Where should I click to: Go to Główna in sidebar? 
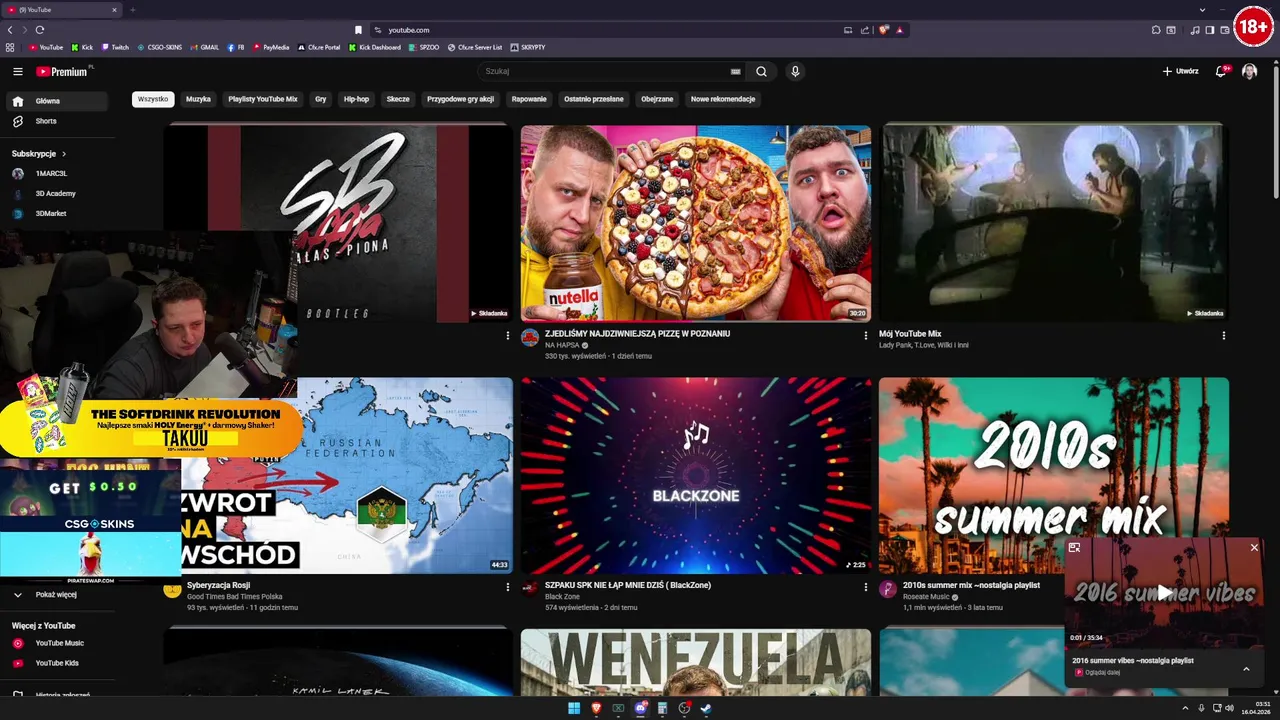[56, 101]
